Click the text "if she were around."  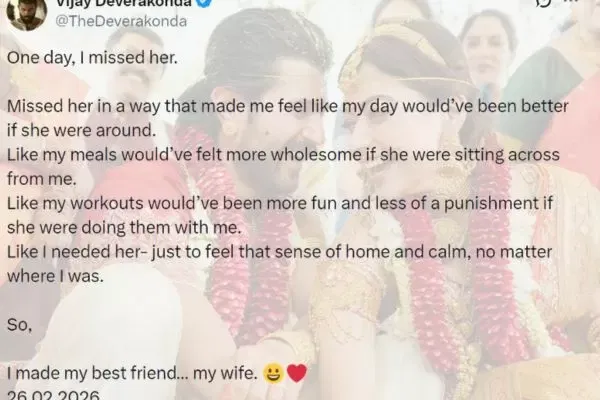tap(82, 131)
